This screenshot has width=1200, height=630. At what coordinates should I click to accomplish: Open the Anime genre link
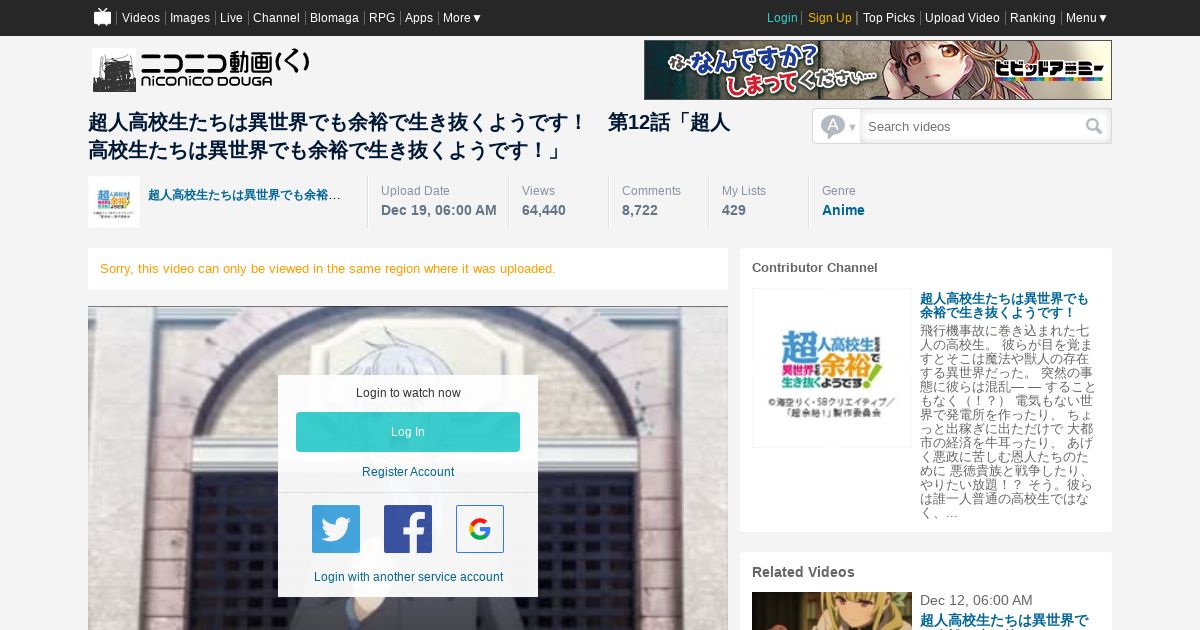[x=843, y=210]
